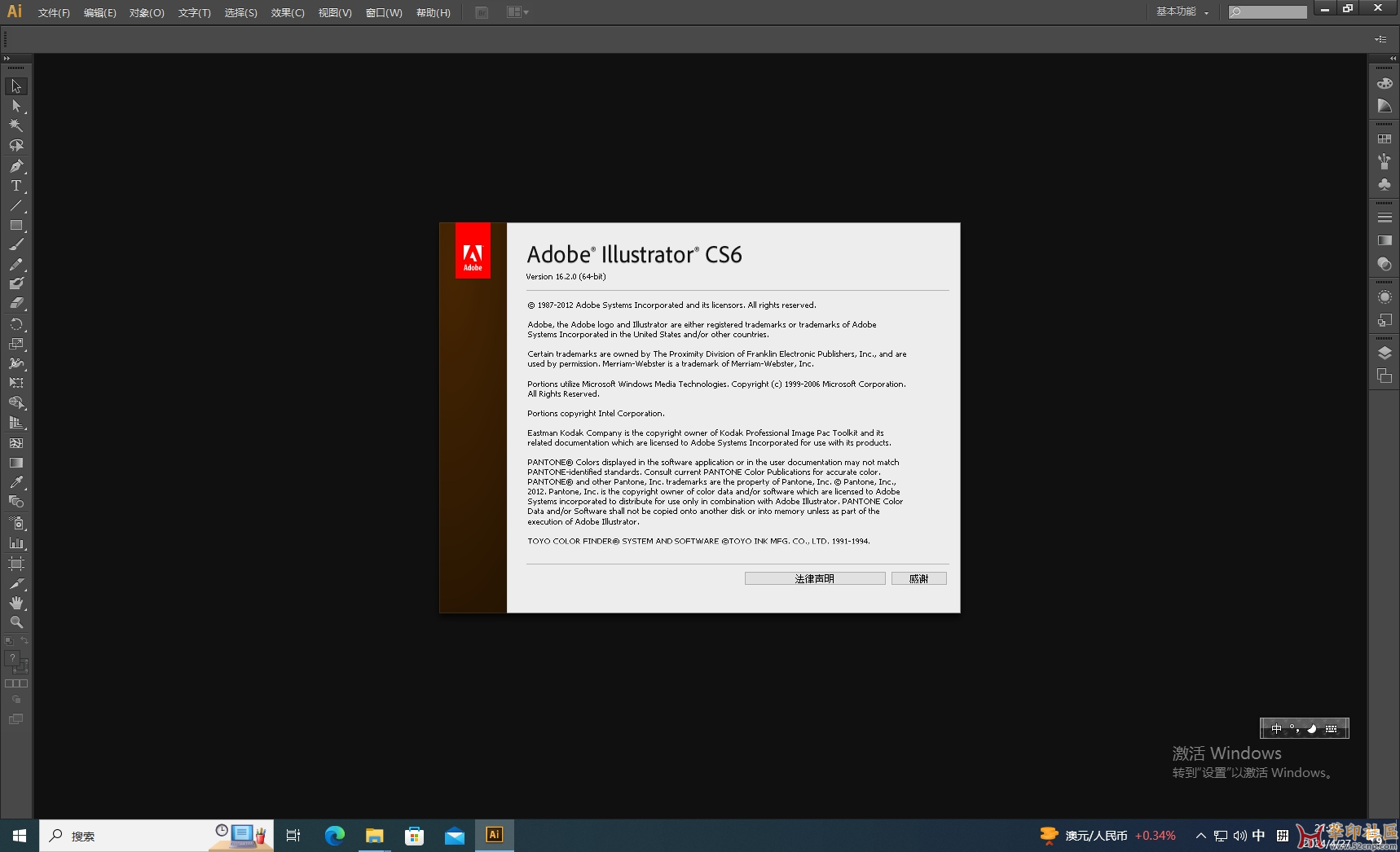The height and width of the screenshot is (852, 1400).
Task: Click the Fill color box
Action: tap(12, 658)
